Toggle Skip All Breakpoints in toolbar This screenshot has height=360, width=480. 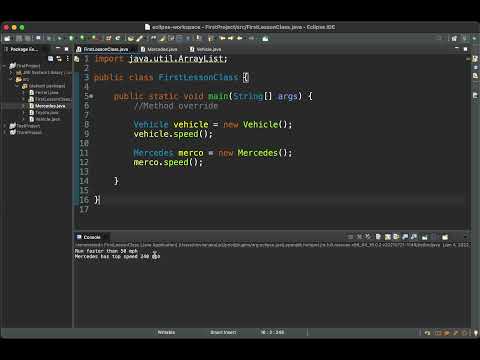tap(49, 38)
